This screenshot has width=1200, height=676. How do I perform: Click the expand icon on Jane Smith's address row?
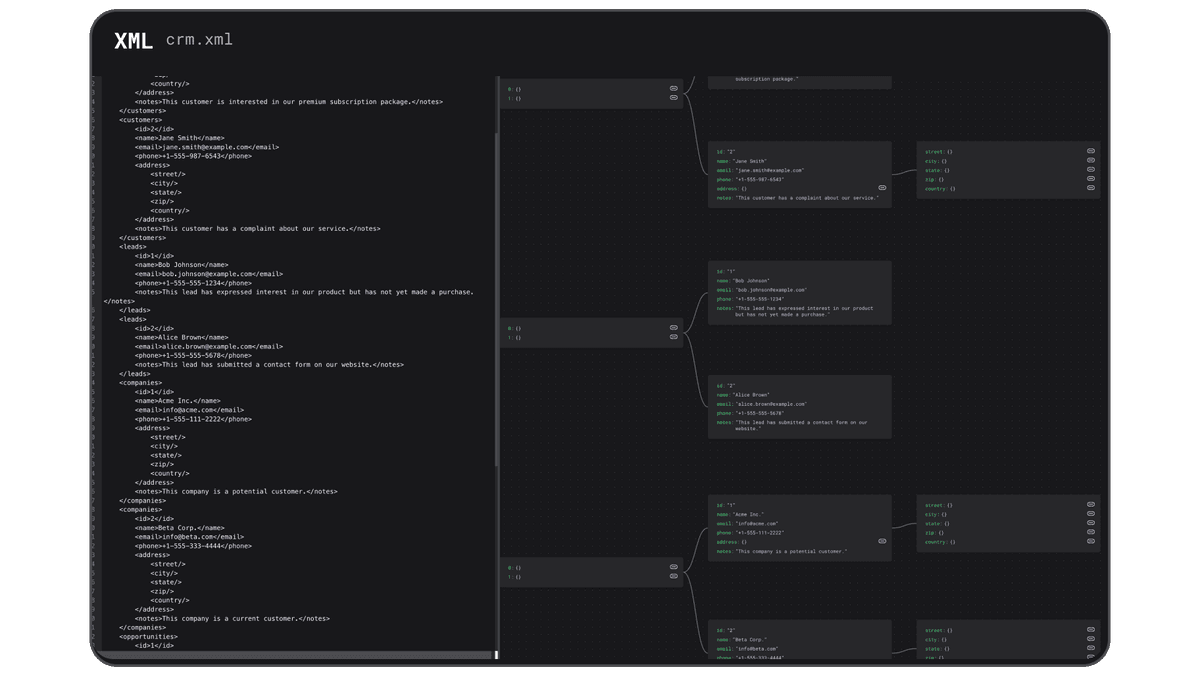click(x=881, y=186)
